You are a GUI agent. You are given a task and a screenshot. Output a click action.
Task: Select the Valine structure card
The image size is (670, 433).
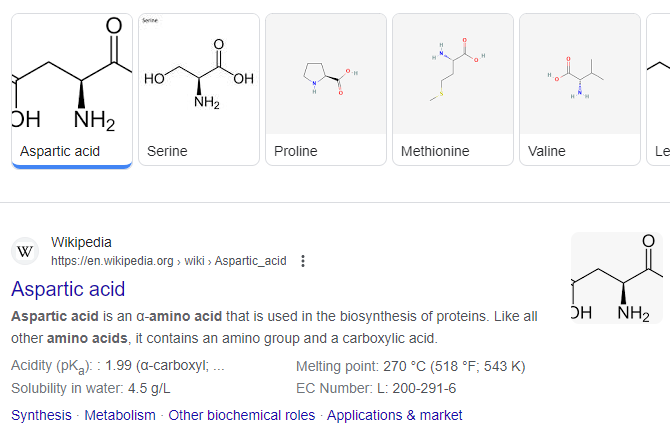point(579,89)
